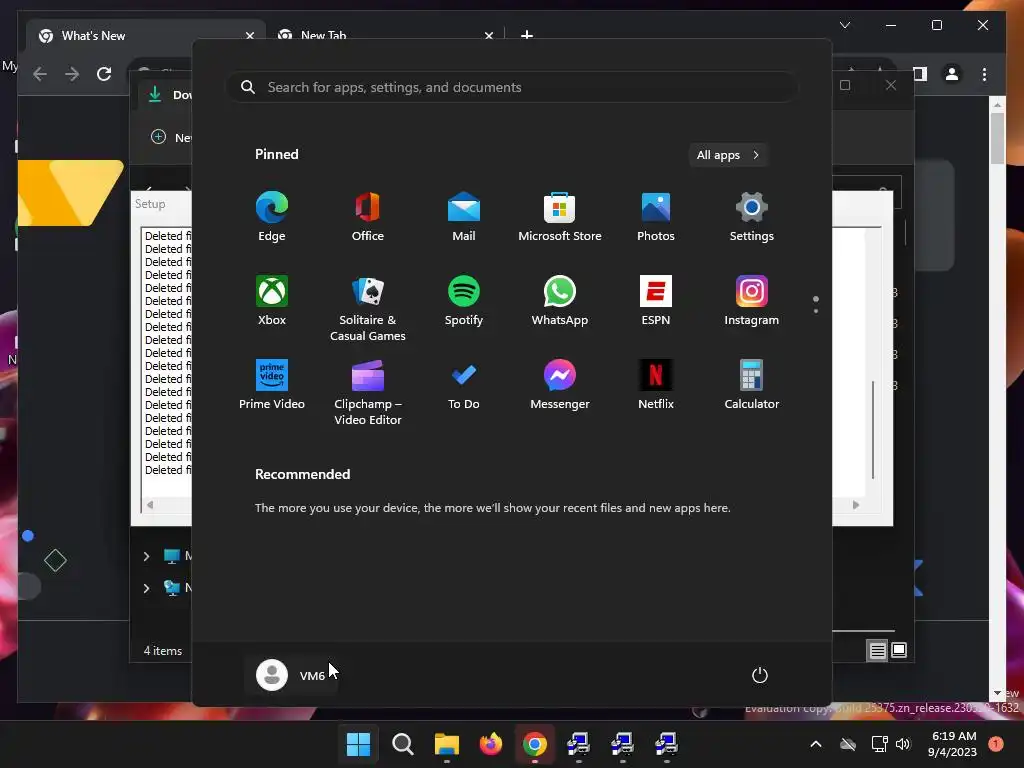
Task: Show hidden system tray icons
Action: (x=816, y=744)
